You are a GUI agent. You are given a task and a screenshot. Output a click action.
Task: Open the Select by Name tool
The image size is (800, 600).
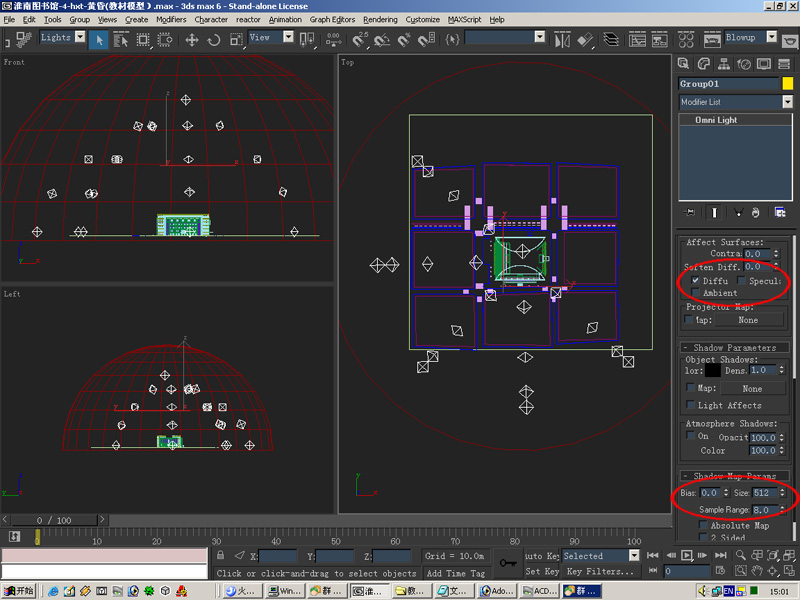(121, 40)
